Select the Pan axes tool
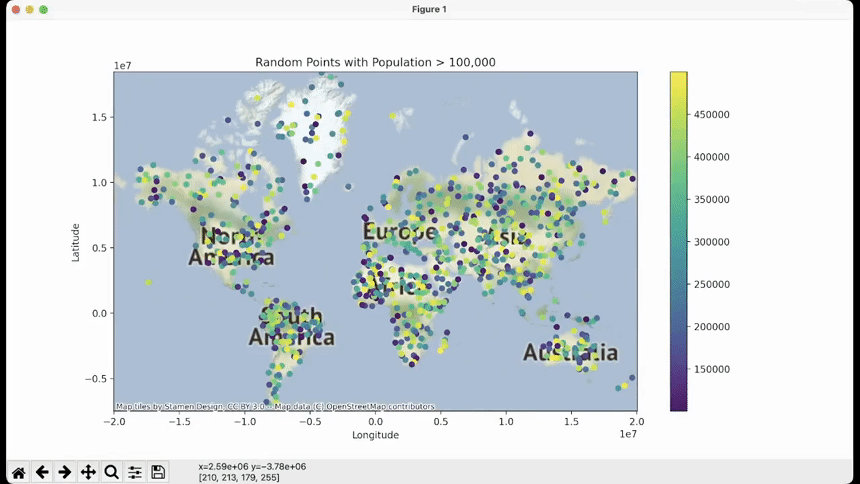This screenshot has width=860, height=484. 88,472
